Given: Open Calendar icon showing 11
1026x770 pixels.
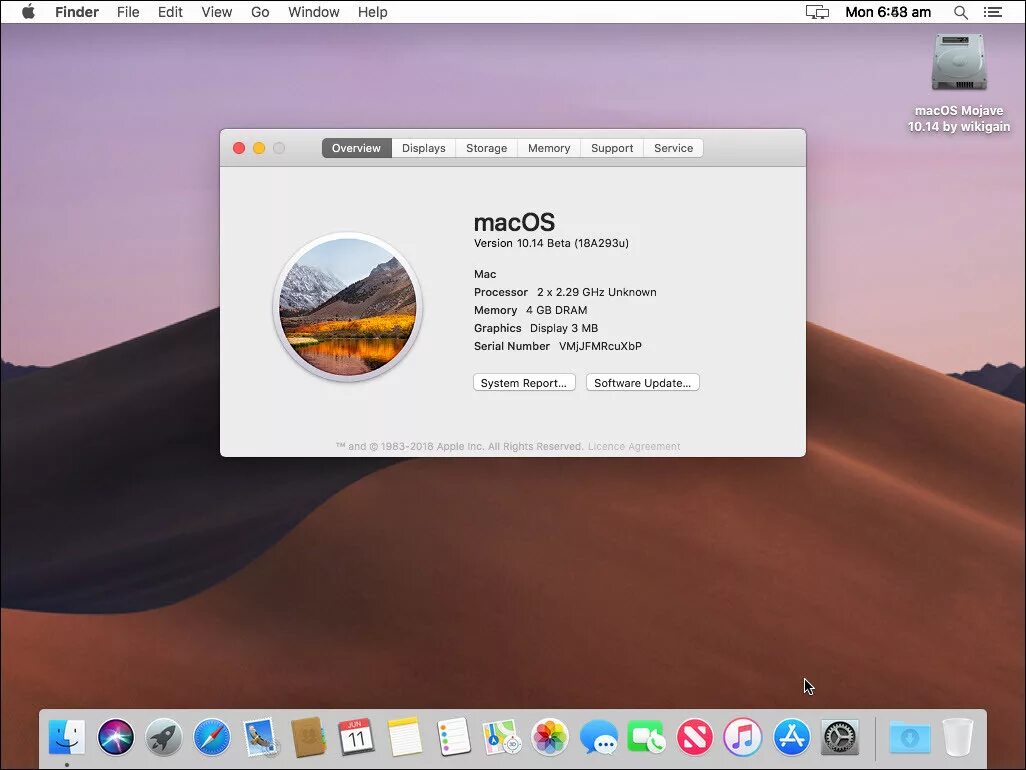Looking at the screenshot, I should tap(356, 737).
